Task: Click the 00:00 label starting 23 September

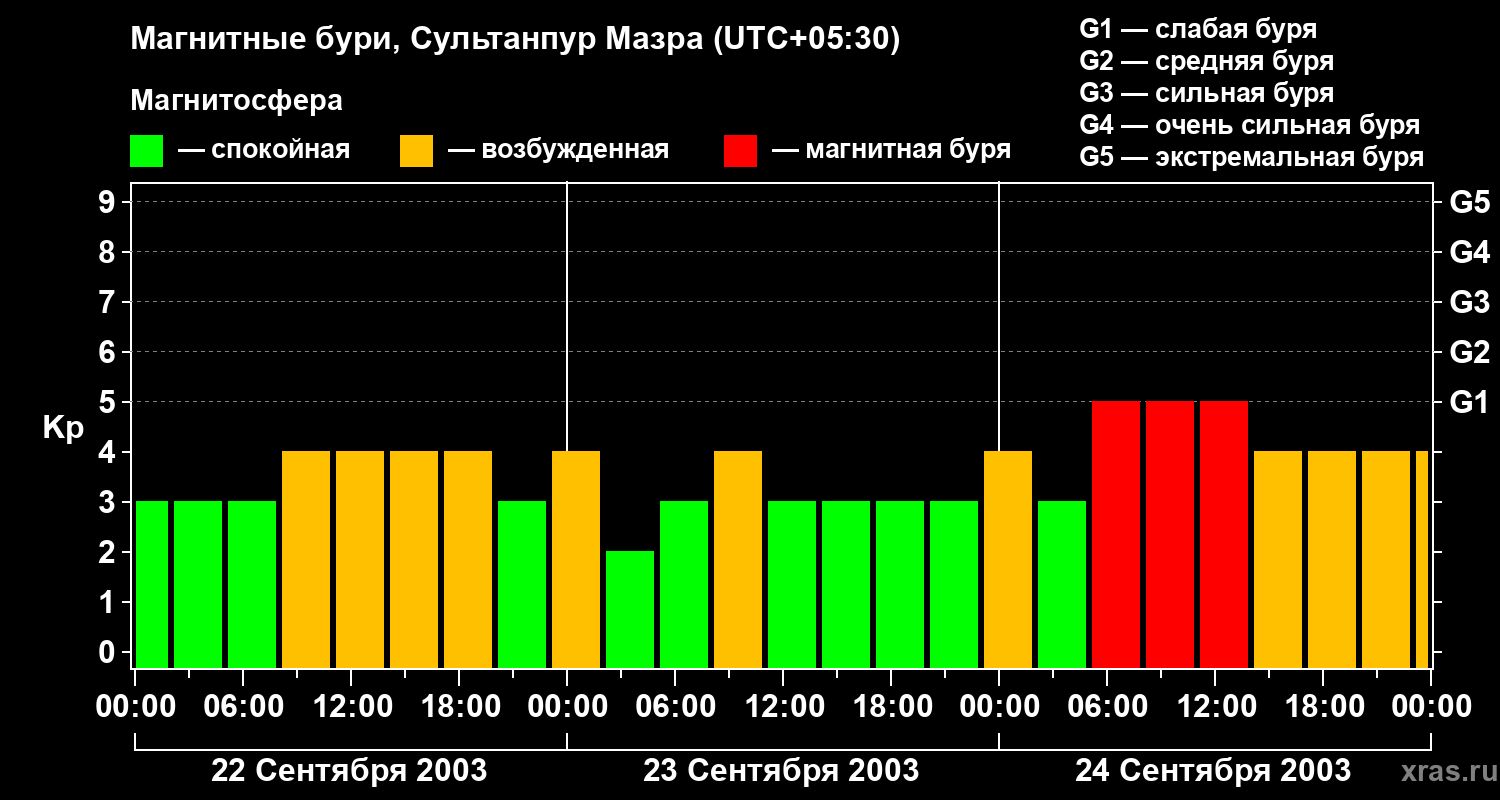Action: (x=567, y=706)
